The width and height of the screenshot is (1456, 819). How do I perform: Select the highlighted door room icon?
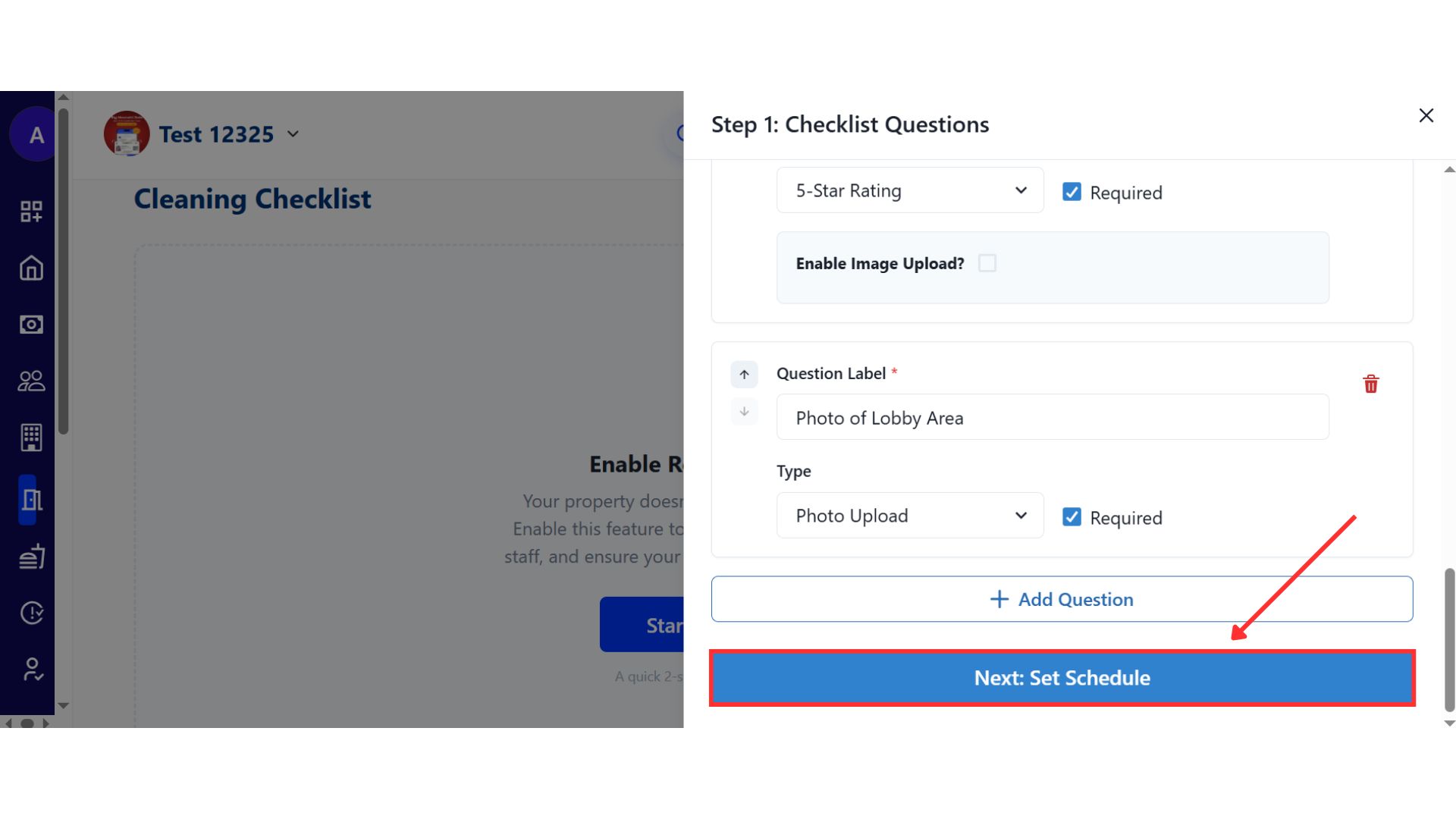[x=31, y=500]
